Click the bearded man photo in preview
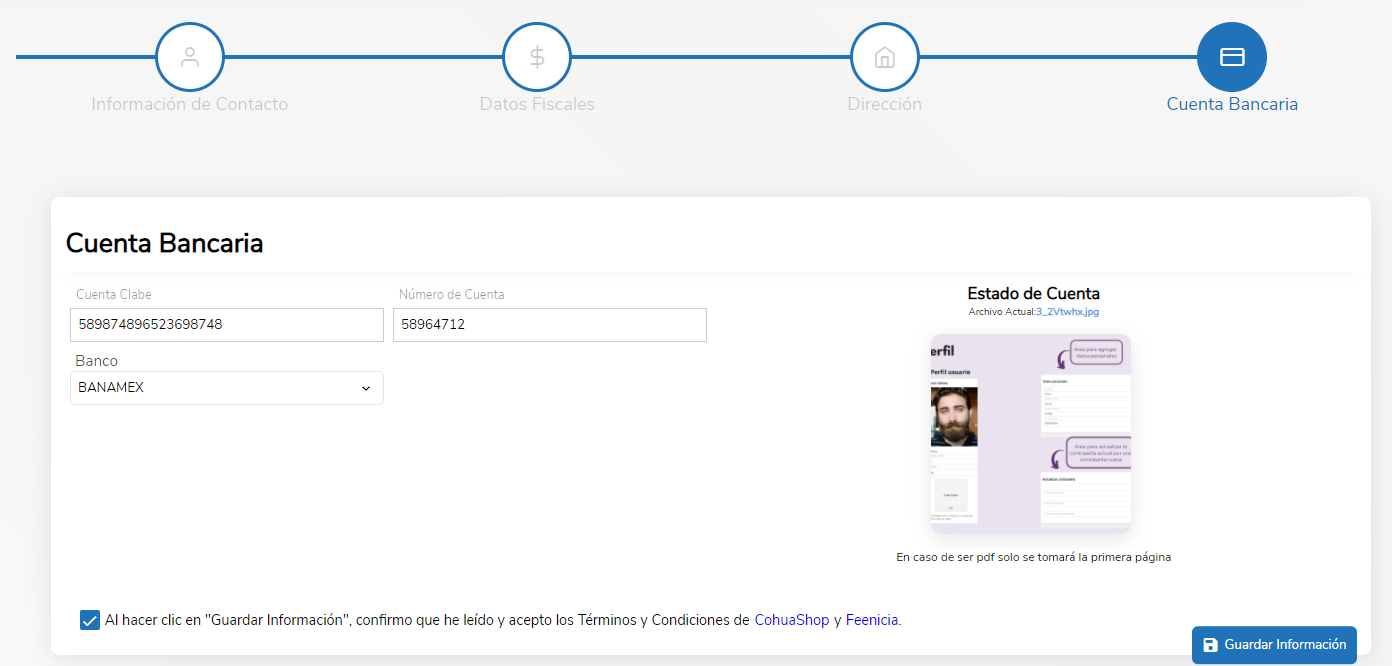The image size is (1392, 666). (954, 416)
